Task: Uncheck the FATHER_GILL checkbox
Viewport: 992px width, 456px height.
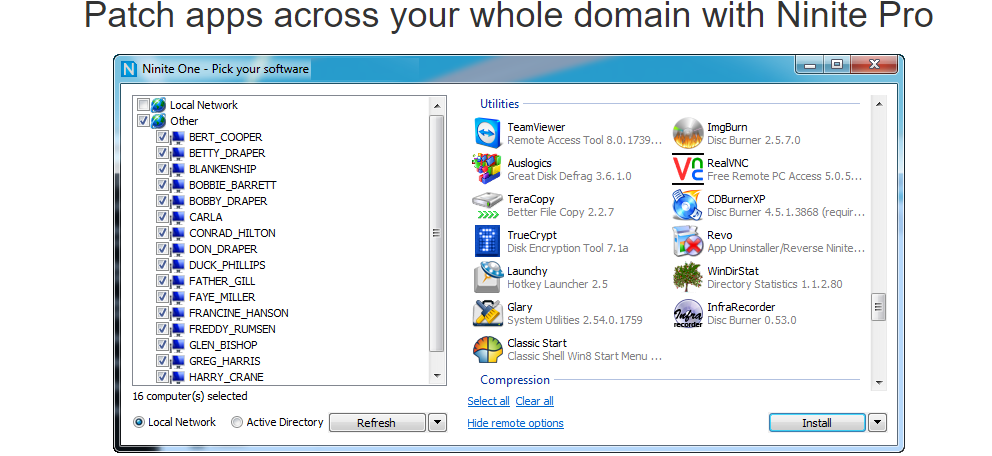Action: (162, 281)
